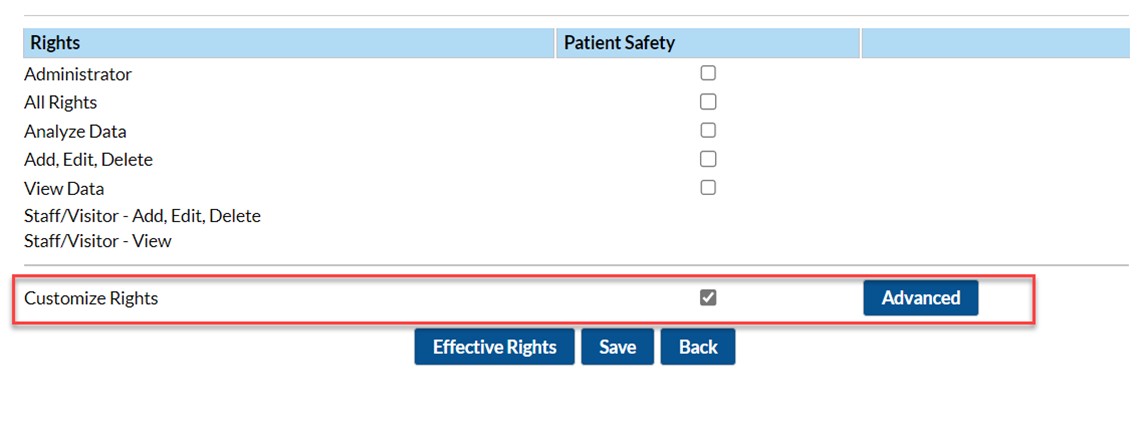Save the rights changes
The width and height of the screenshot is (1146, 430).
pyautogui.click(x=617, y=347)
